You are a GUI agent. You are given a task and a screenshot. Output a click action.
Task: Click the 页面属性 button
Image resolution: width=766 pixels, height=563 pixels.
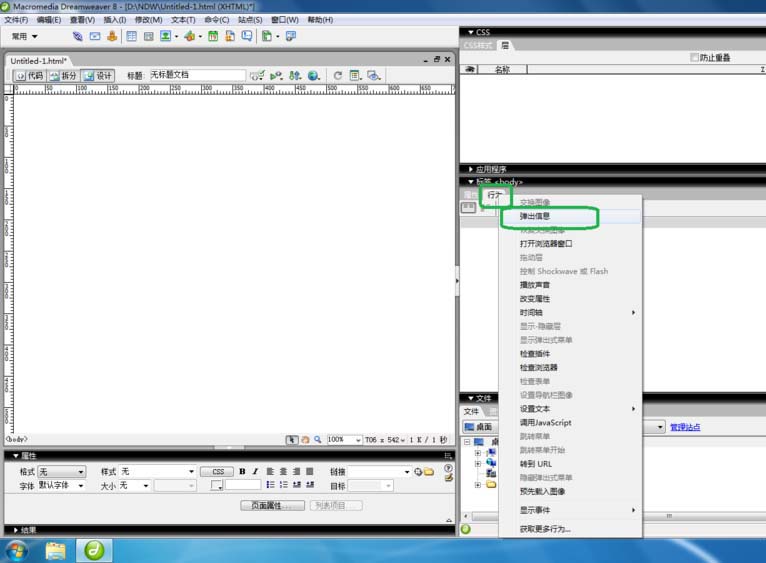[272, 505]
